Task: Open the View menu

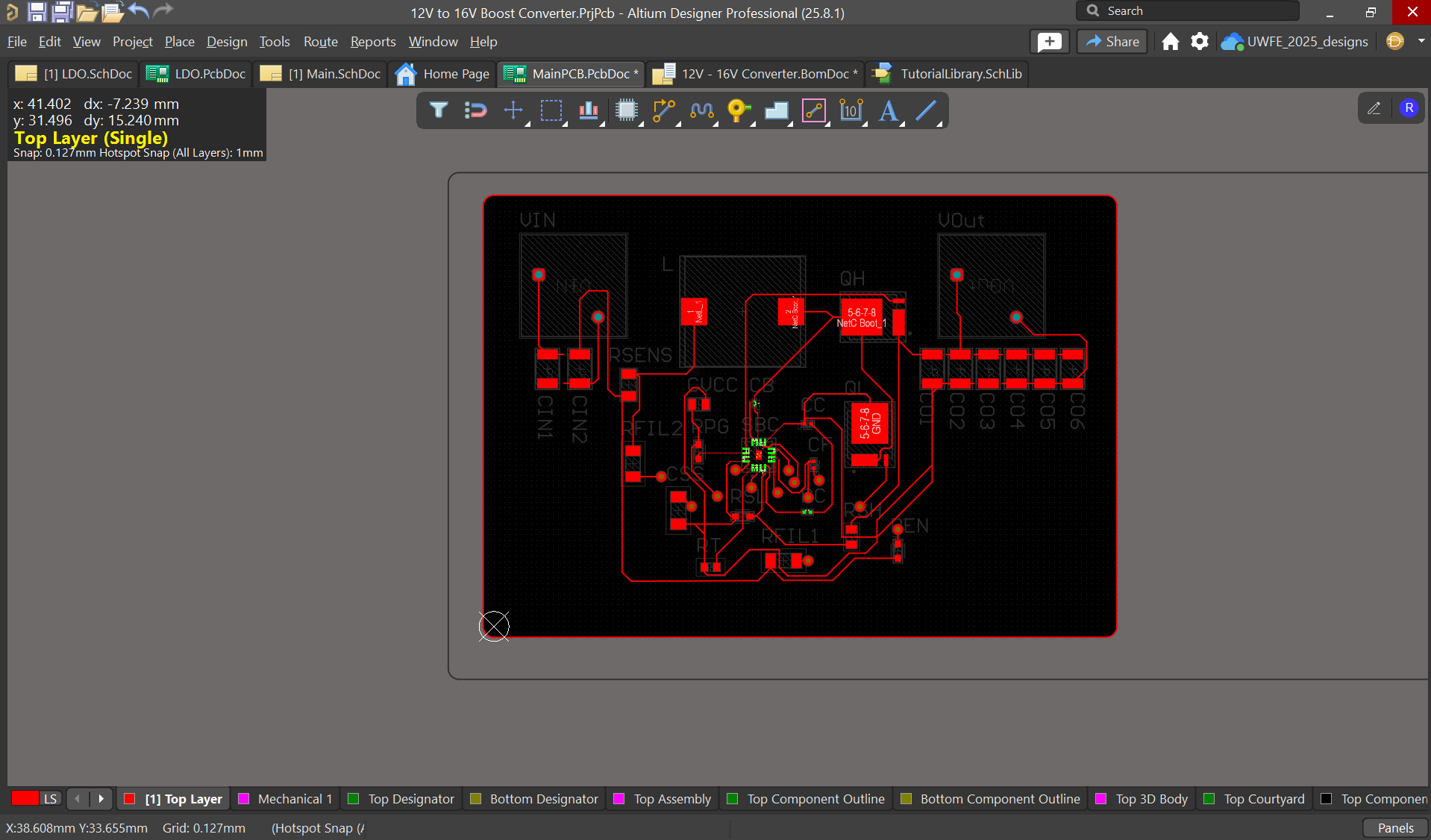Action: coord(87,42)
